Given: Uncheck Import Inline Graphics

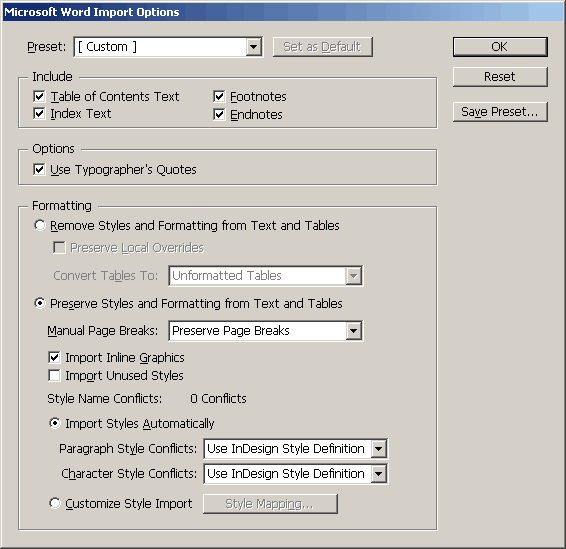Looking at the screenshot, I should pos(54,357).
